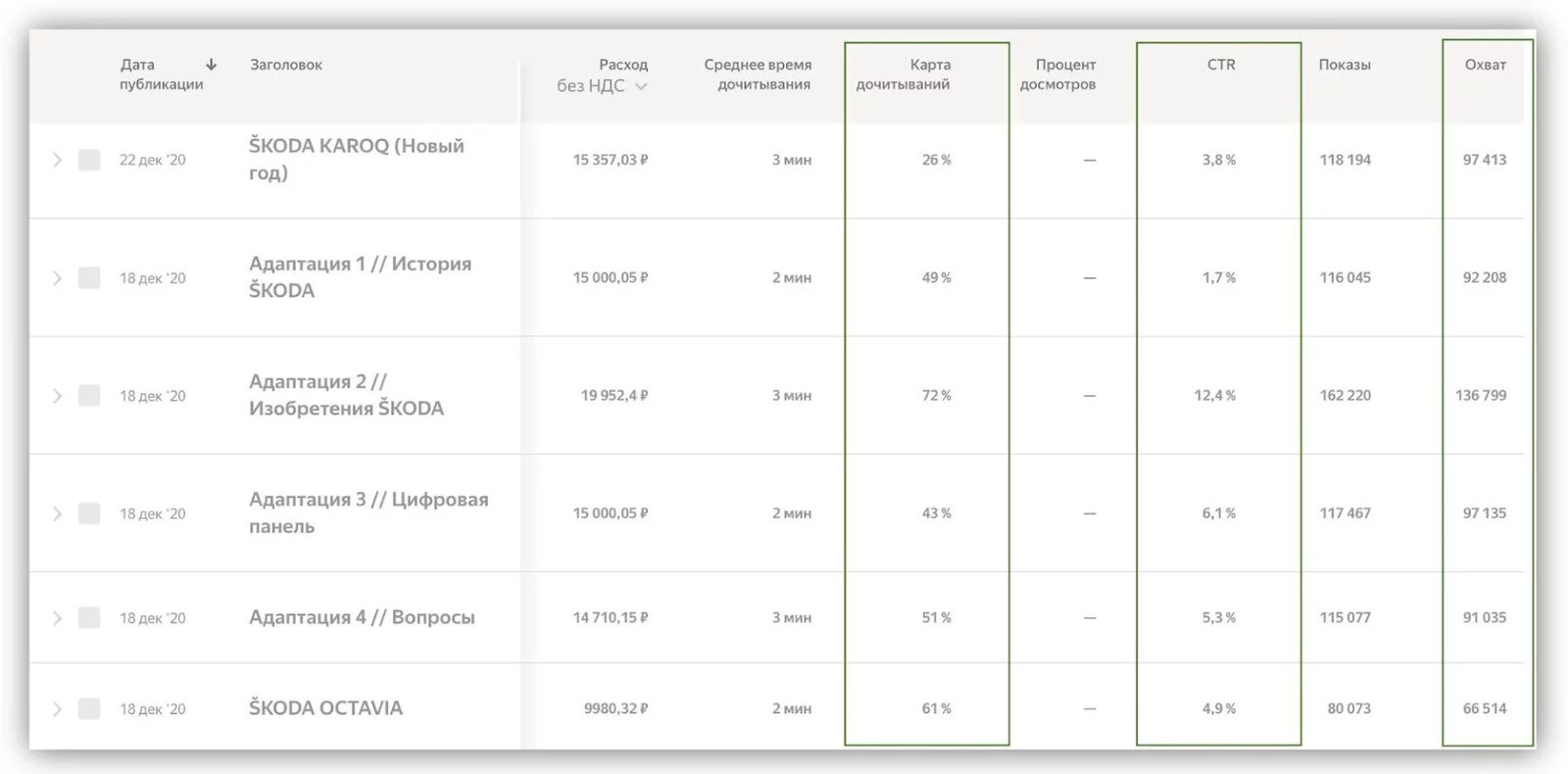The height and width of the screenshot is (774, 1568).
Task: Expand the Адаптация 2 // Изобретения ŠKODA row
Action: (x=57, y=396)
